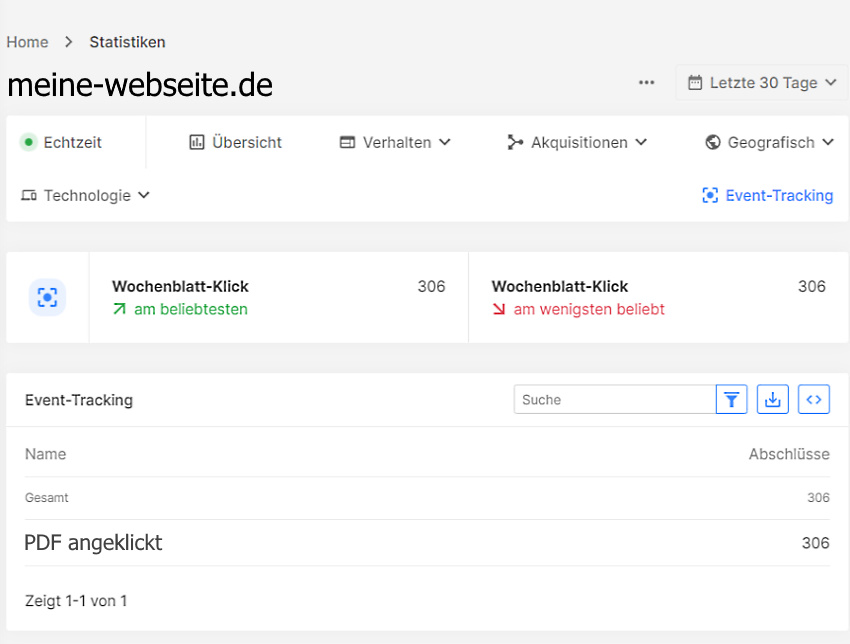Click the filter icon beside the search field

click(731, 399)
